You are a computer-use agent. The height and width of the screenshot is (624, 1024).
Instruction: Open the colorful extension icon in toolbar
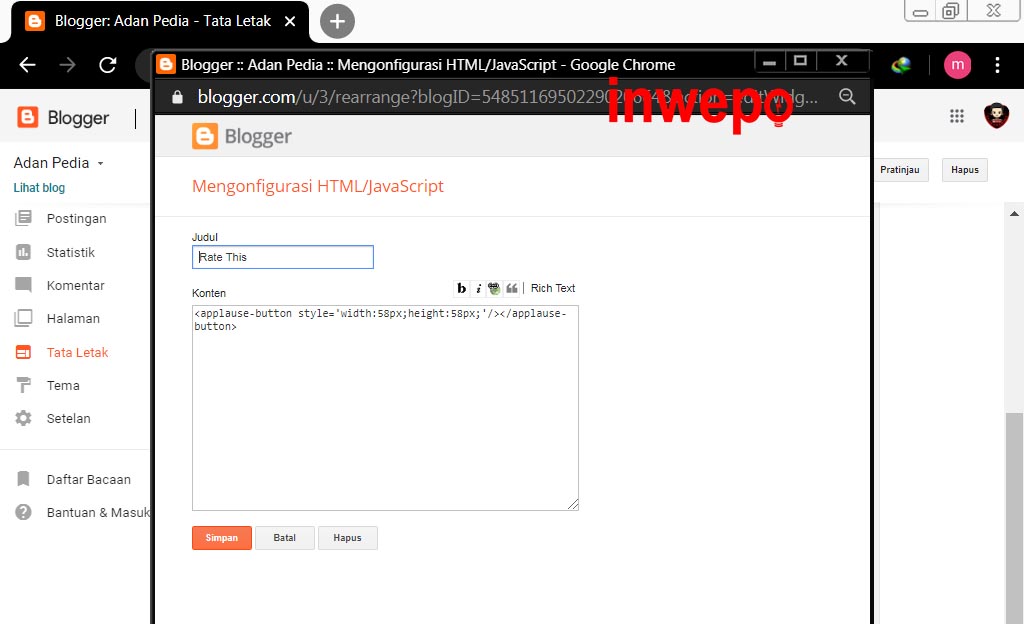pyautogui.click(x=901, y=65)
